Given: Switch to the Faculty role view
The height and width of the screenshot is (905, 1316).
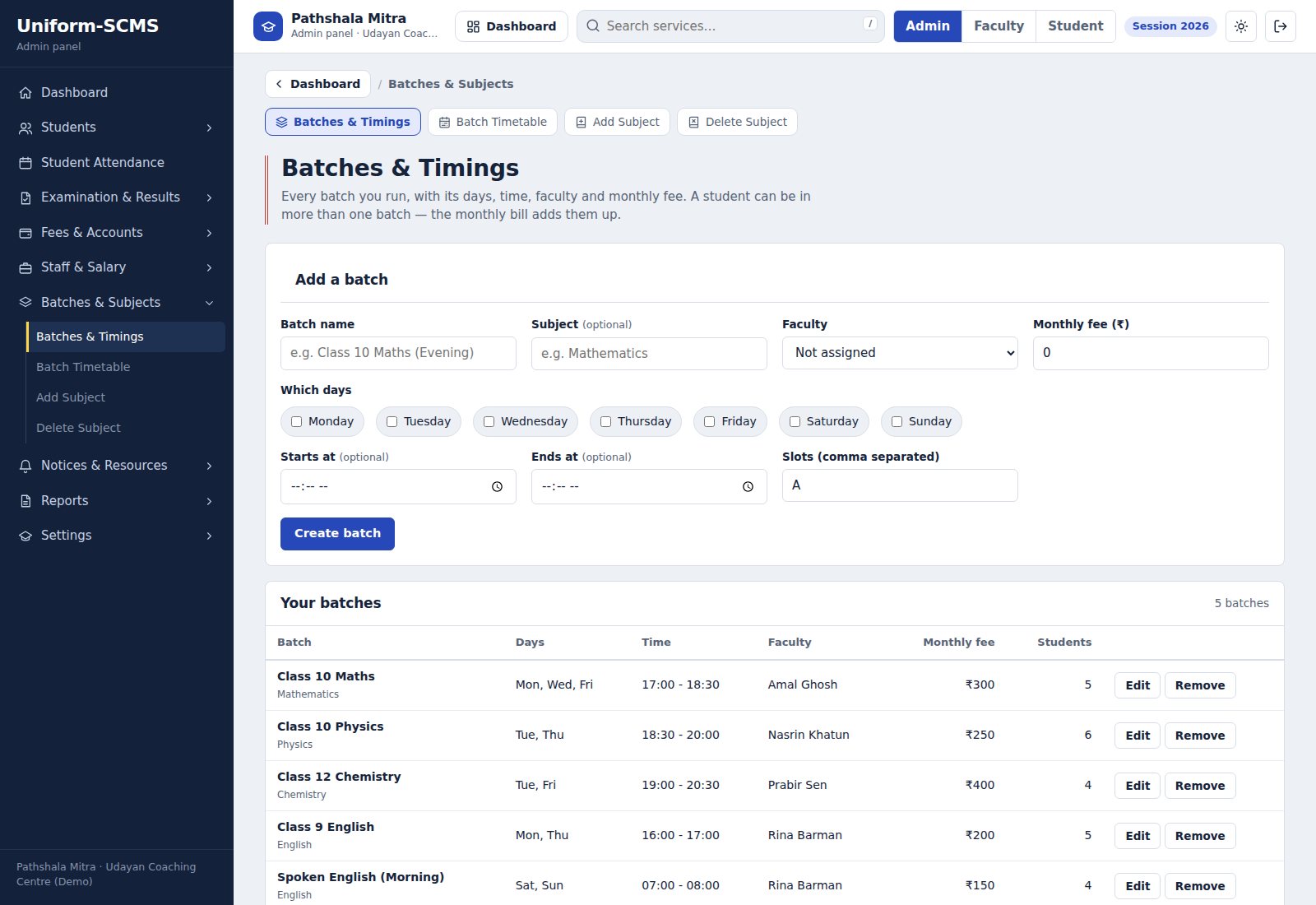Looking at the screenshot, I should click(999, 26).
